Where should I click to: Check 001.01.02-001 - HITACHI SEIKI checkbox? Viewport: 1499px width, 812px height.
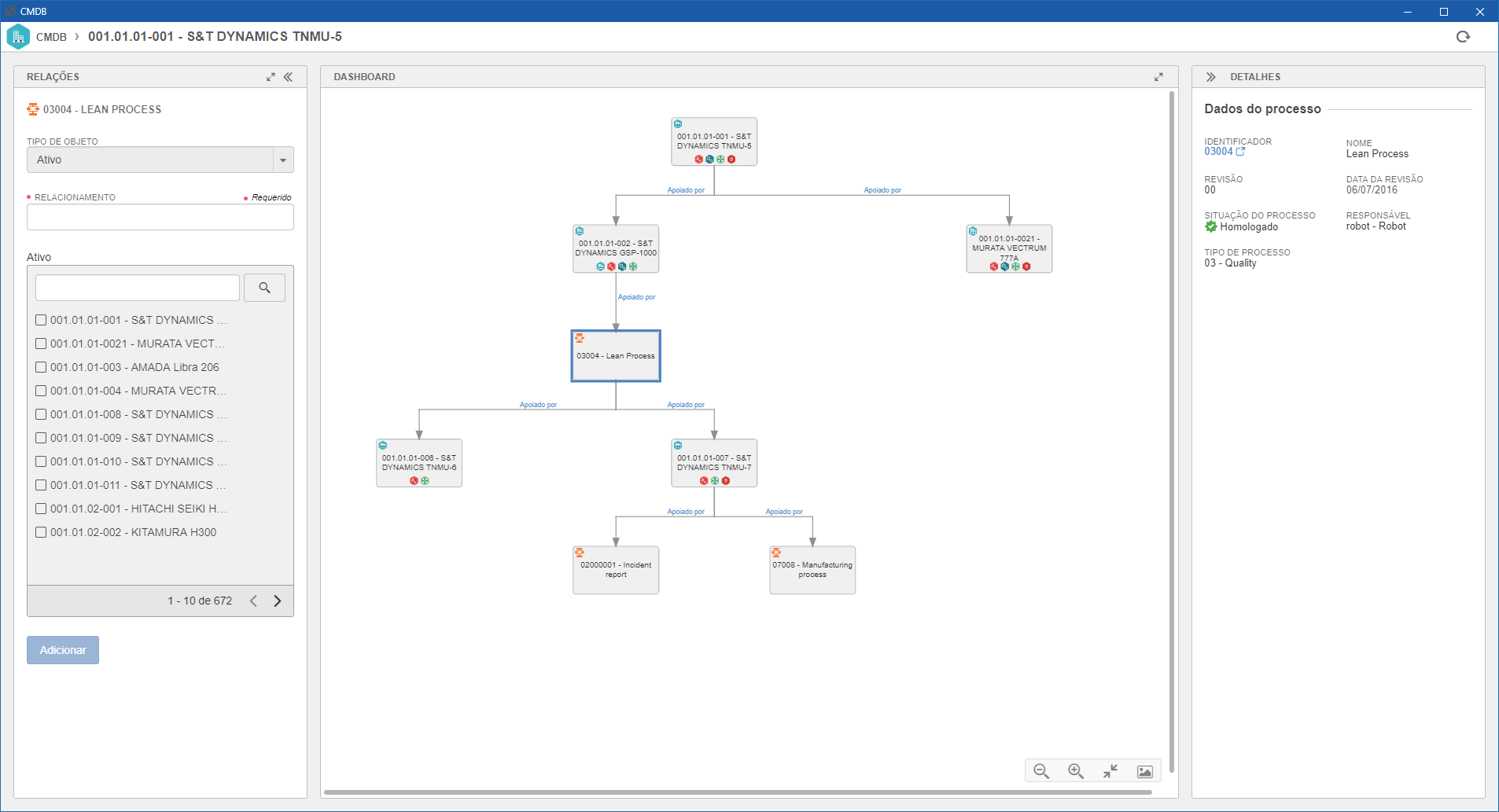[41, 509]
